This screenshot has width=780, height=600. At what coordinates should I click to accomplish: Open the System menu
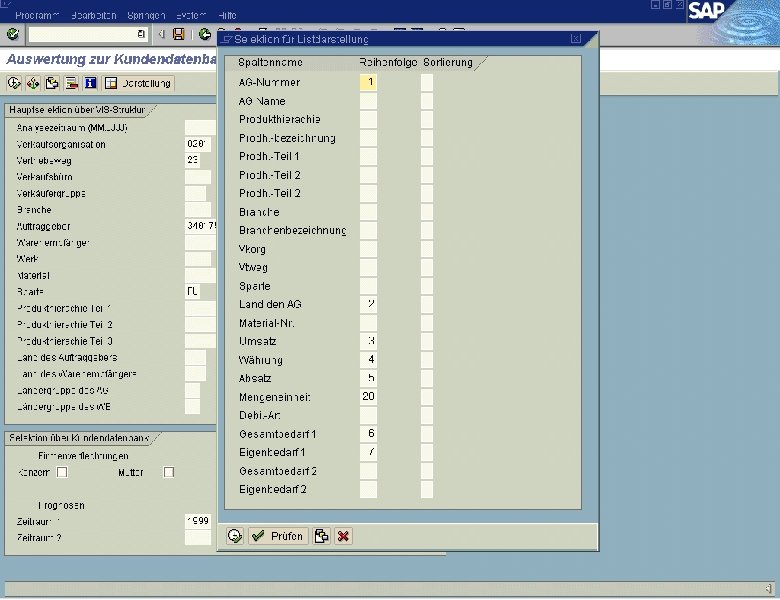coord(192,15)
